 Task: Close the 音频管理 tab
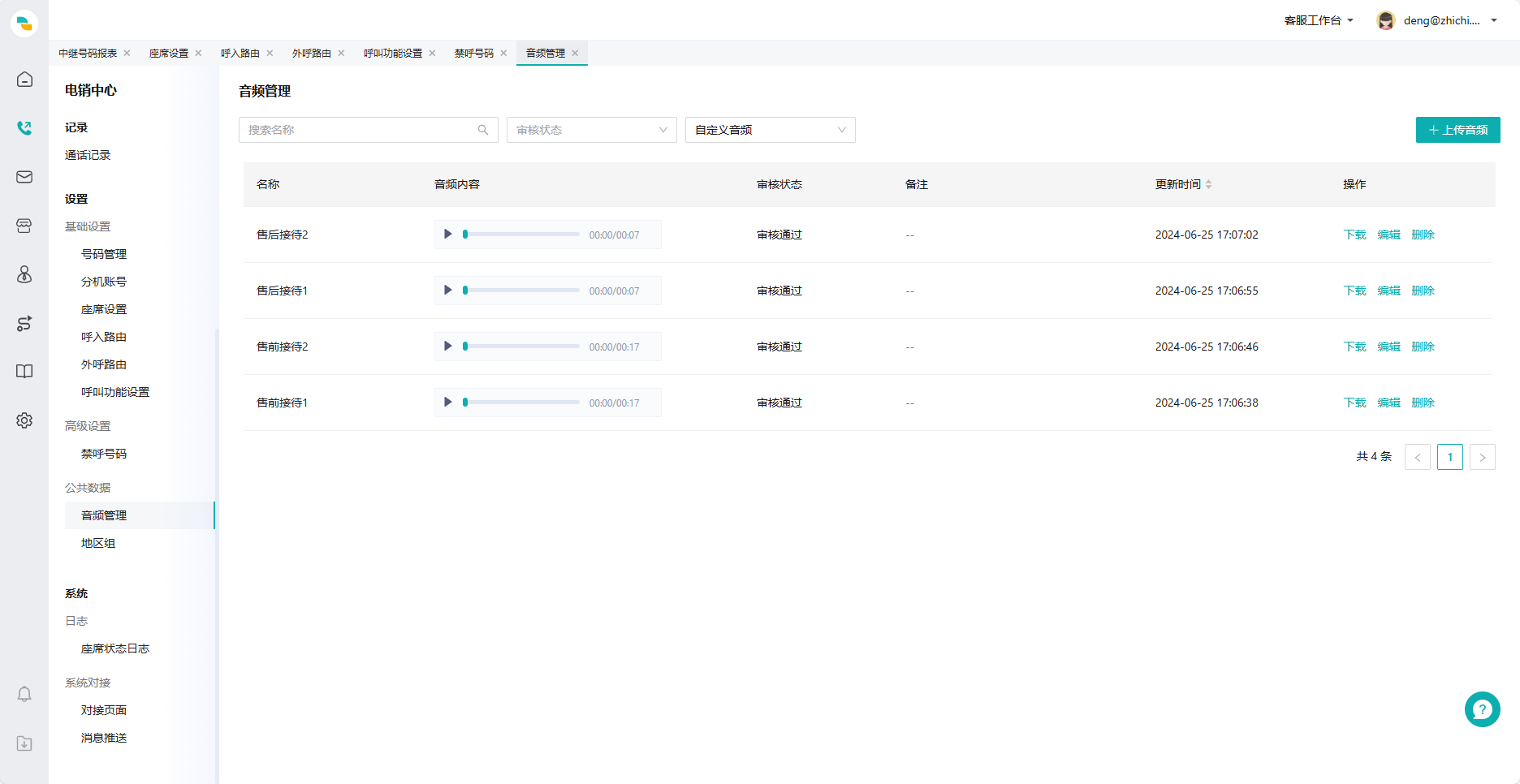[575, 53]
